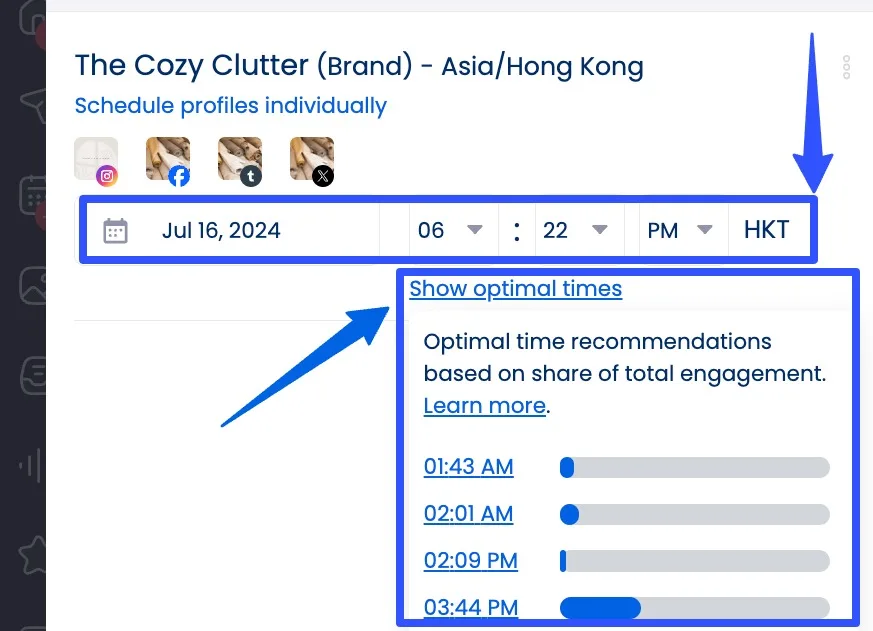873x631 pixels.
Task: Select the Facebook profile avatar
Action: click(x=167, y=160)
